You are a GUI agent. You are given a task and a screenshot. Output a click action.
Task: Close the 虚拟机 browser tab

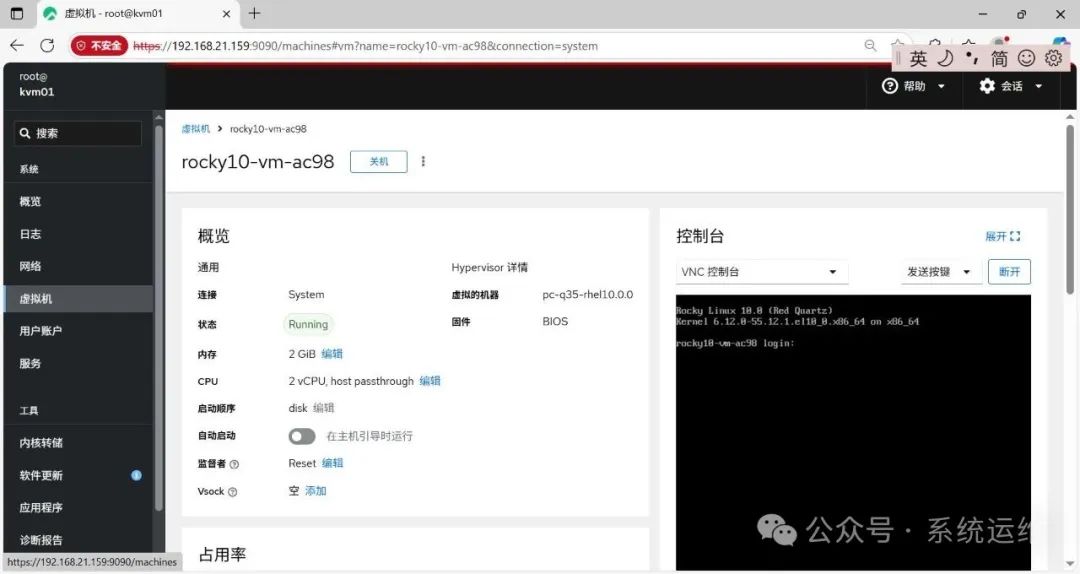tap(226, 14)
